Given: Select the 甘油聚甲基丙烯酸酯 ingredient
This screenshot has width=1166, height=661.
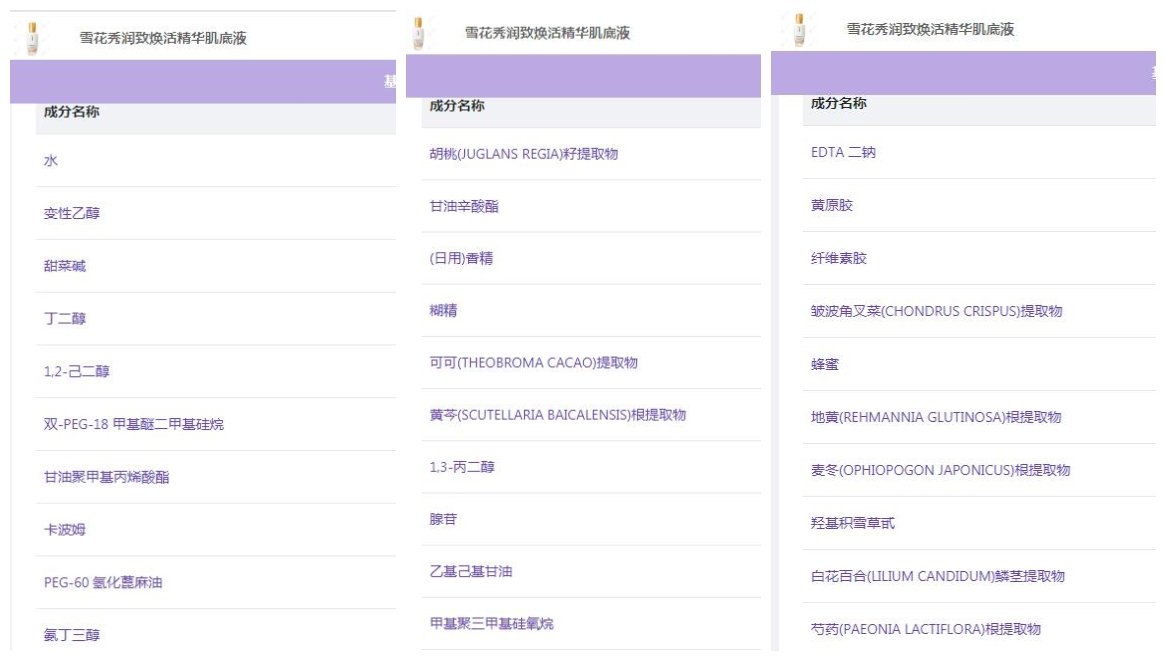Looking at the screenshot, I should (x=106, y=477).
